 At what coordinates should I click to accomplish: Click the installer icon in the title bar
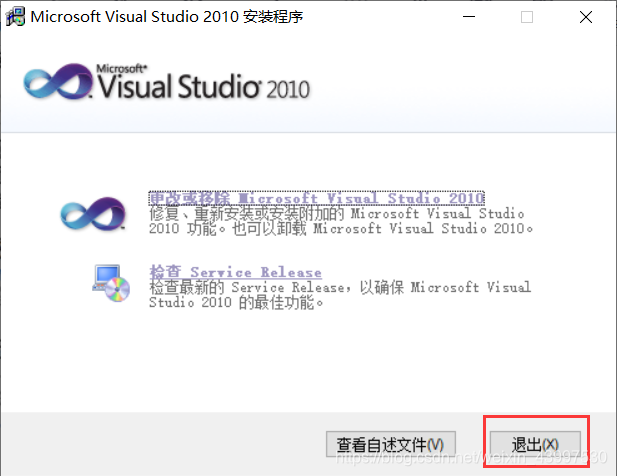click(x=15, y=17)
